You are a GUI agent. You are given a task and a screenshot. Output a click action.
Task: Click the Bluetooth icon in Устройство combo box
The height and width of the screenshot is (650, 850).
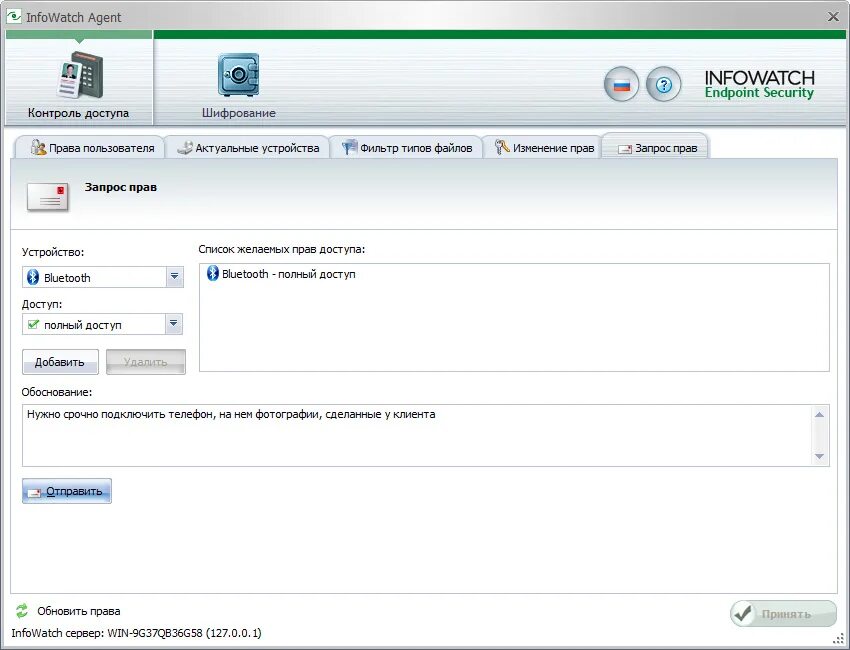(33, 277)
